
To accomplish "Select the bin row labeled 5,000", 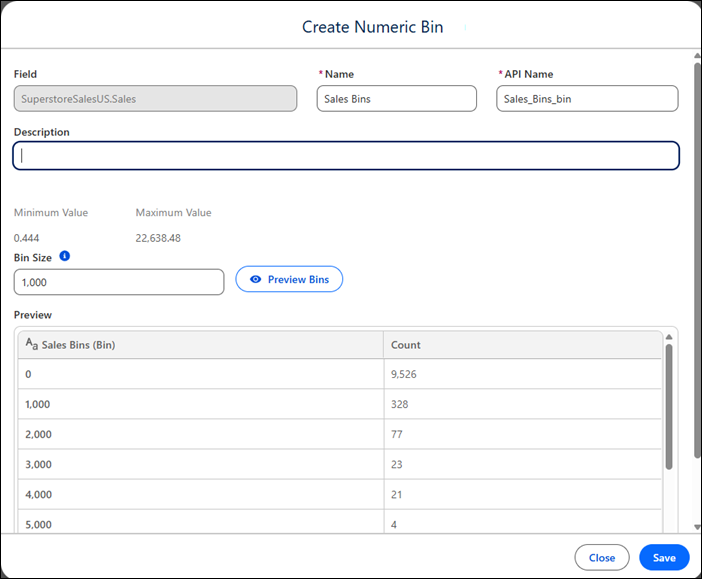I will (x=340, y=522).
